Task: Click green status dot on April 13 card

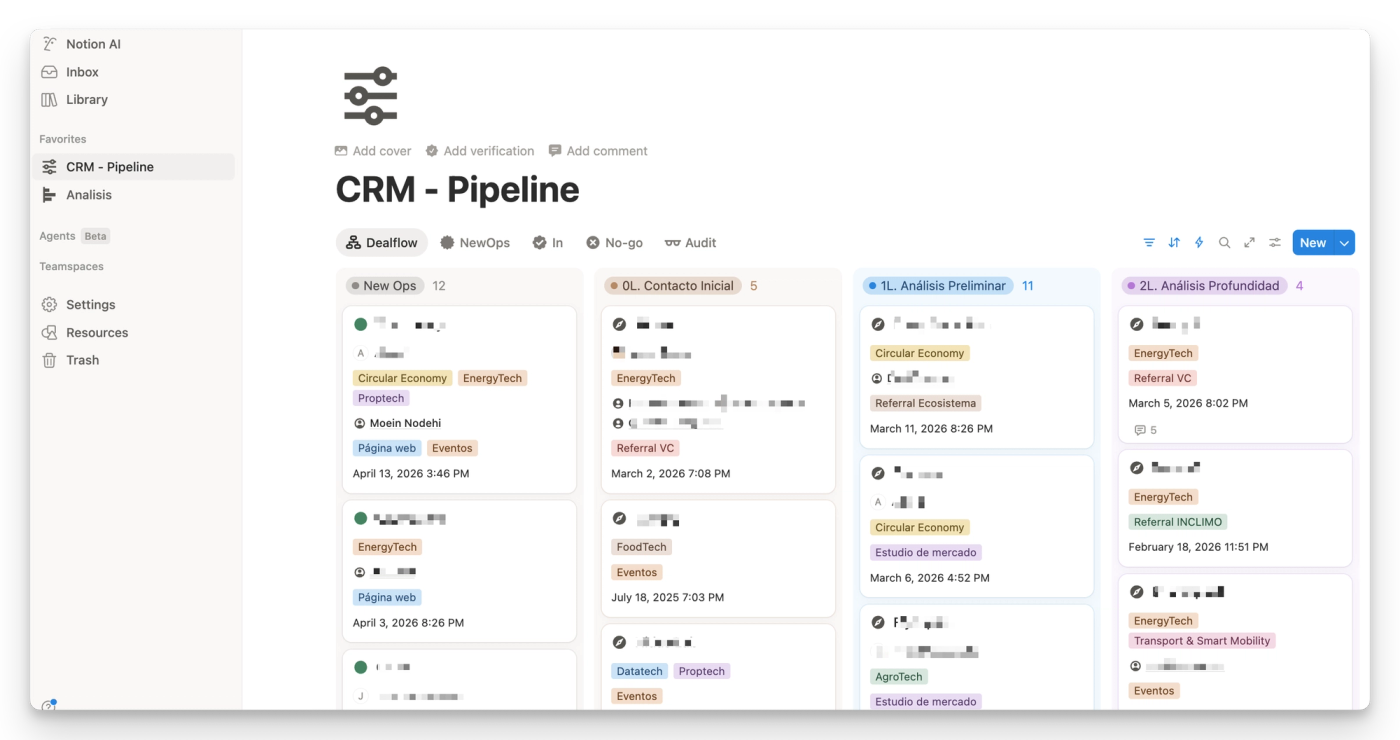Action: (360, 324)
